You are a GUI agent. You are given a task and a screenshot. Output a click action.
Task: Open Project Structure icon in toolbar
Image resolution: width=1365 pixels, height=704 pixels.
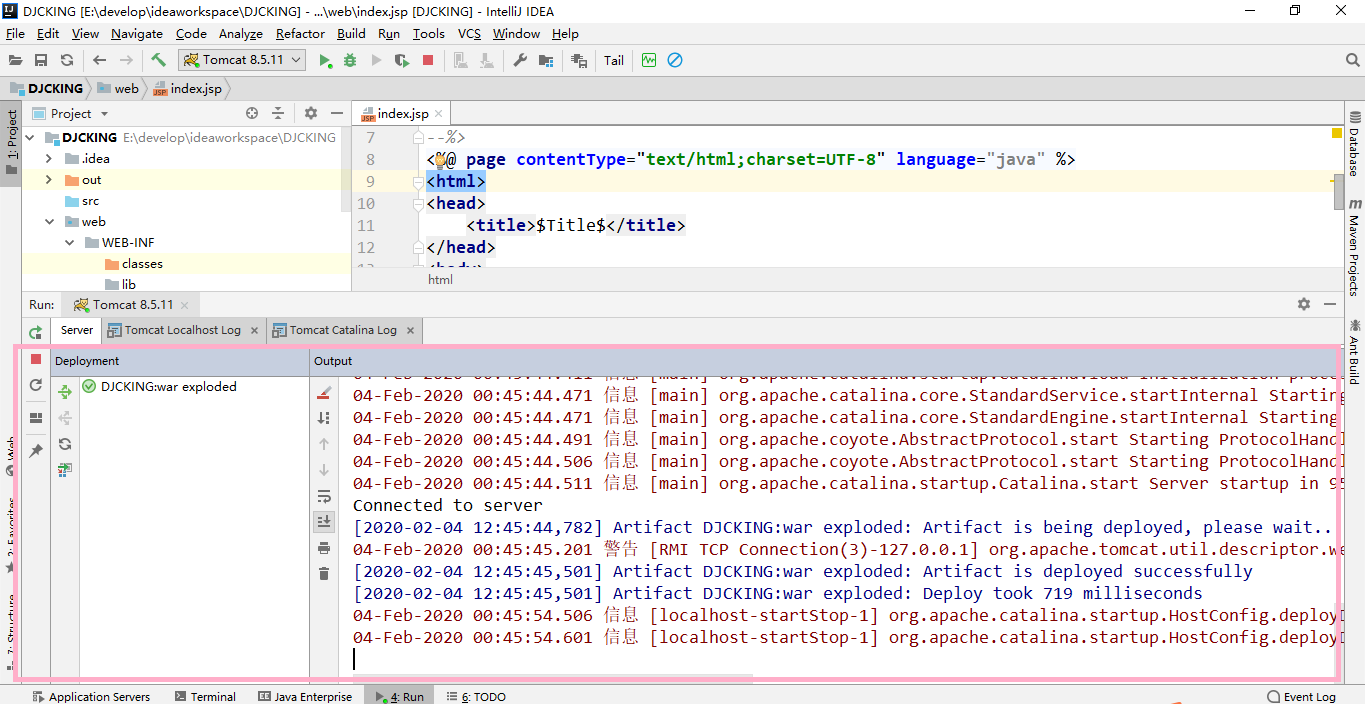[x=546, y=61]
